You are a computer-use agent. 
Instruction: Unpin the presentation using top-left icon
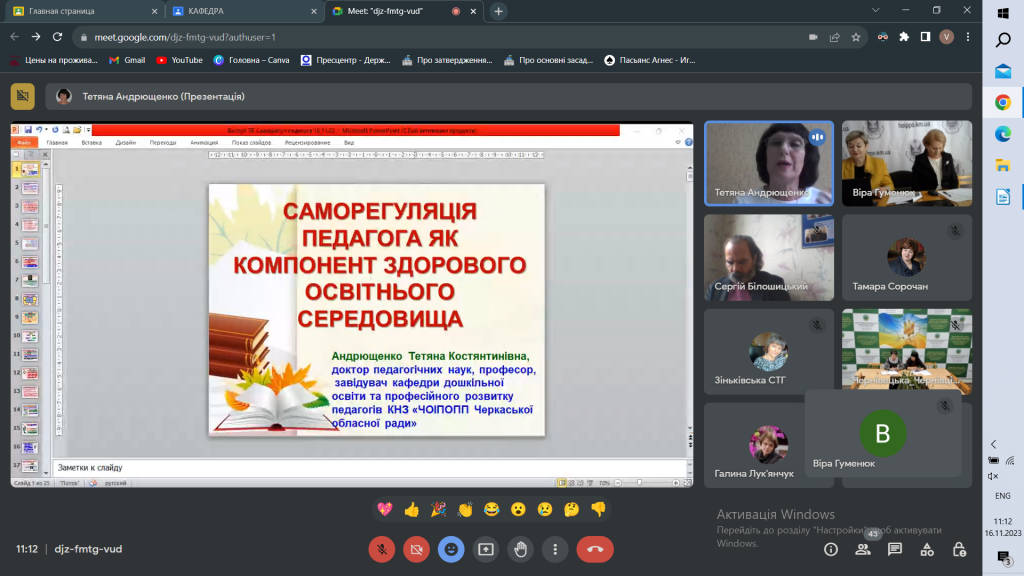pyautogui.click(x=23, y=97)
